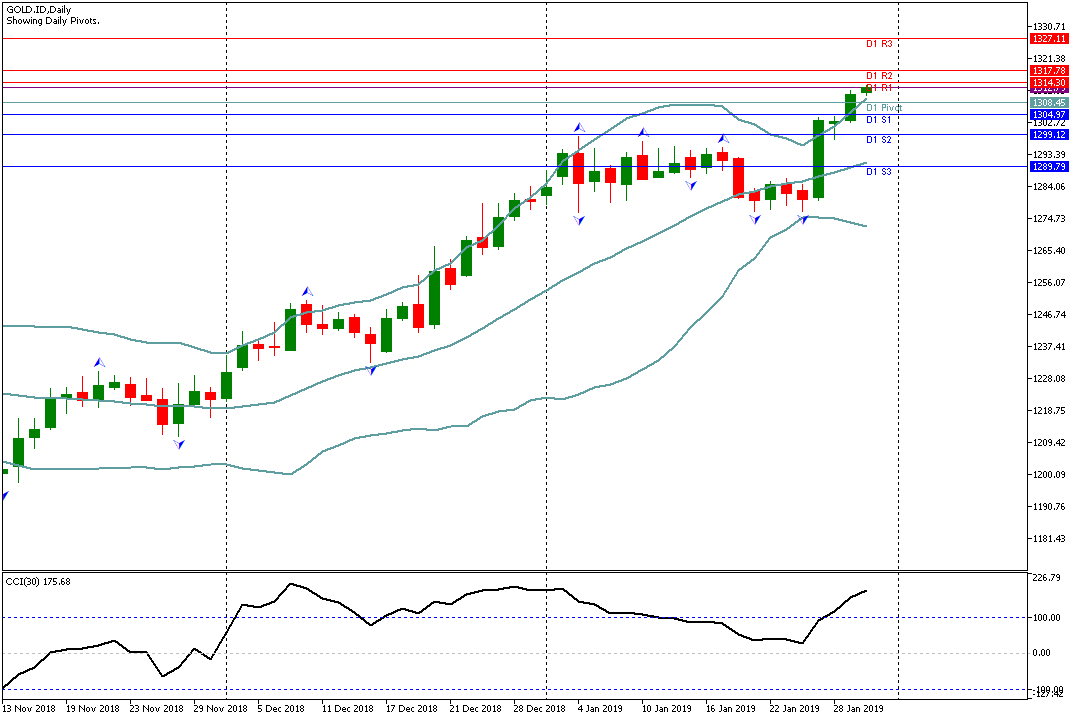Viewport: 1080px width, 720px height.
Task: Click the down fractal arrow below the late November low
Action: (x=179, y=444)
